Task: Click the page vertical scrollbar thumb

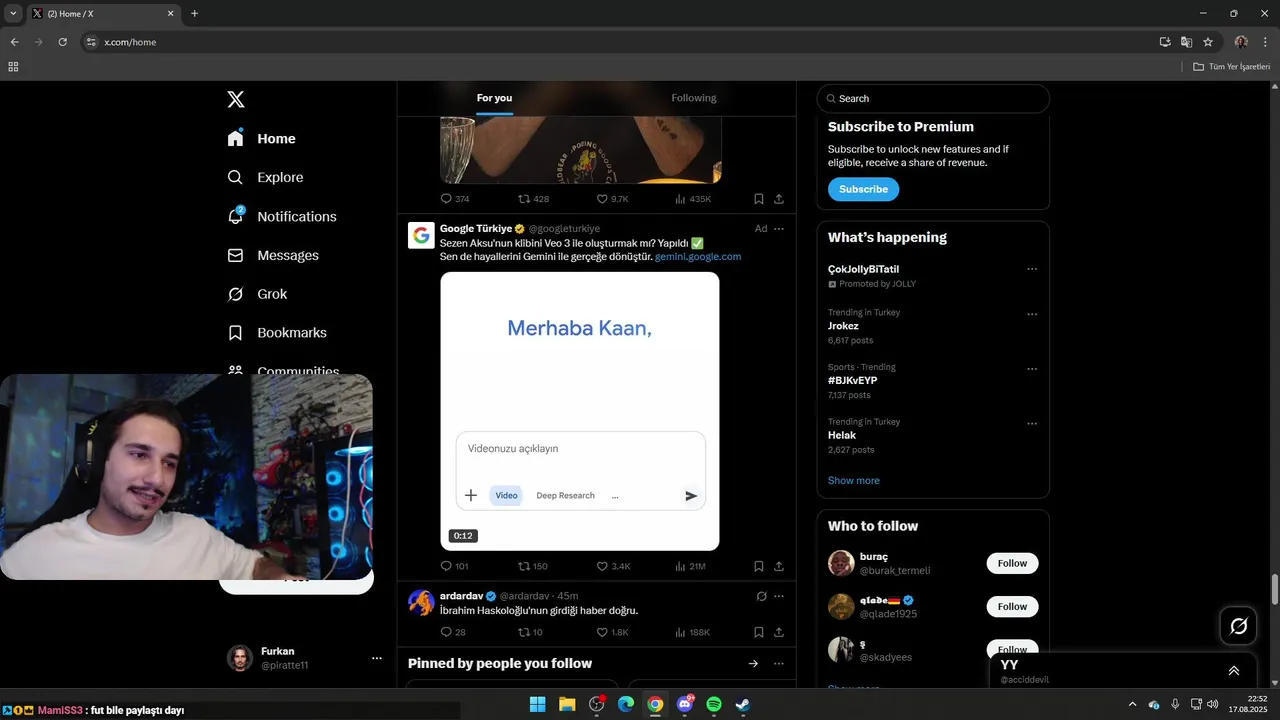Action: point(1274,590)
